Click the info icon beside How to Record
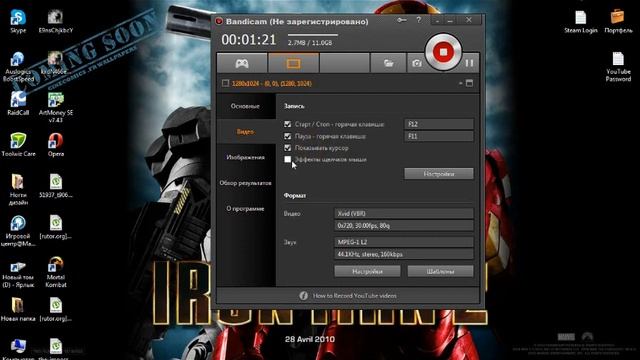640x360 pixels. (303, 296)
